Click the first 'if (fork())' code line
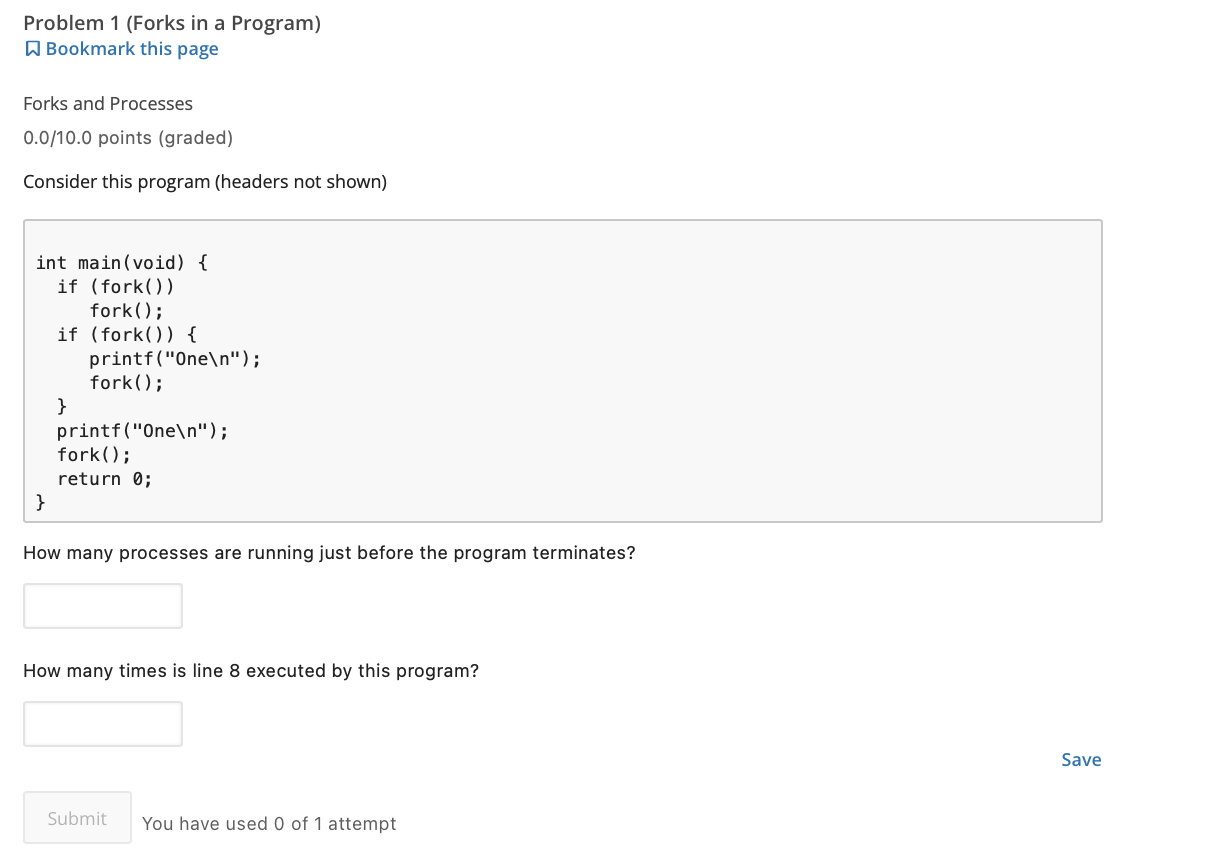Screen dimensions: 1210x850 116,287
